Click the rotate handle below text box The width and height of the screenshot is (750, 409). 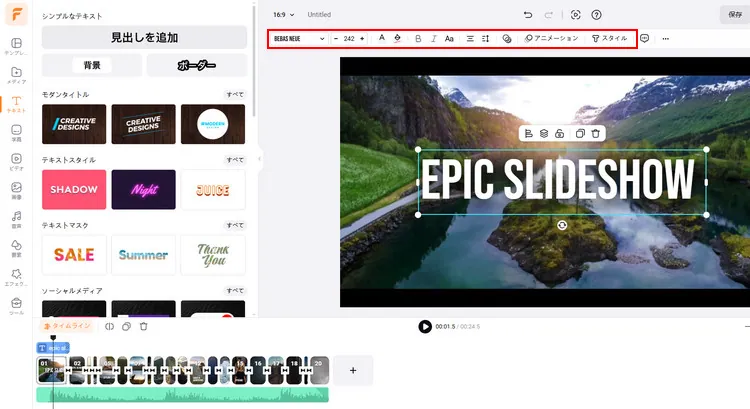(x=562, y=225)
